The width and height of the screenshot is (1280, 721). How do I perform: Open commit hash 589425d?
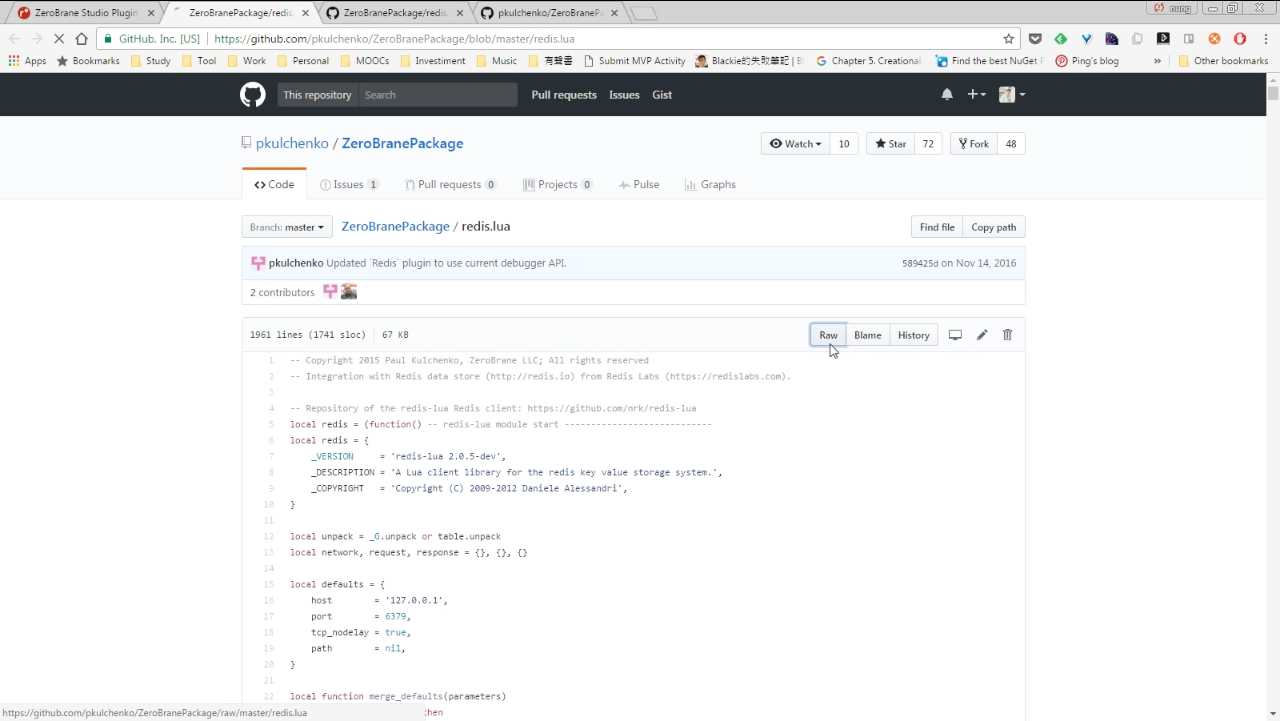click(x=920, y=263)
